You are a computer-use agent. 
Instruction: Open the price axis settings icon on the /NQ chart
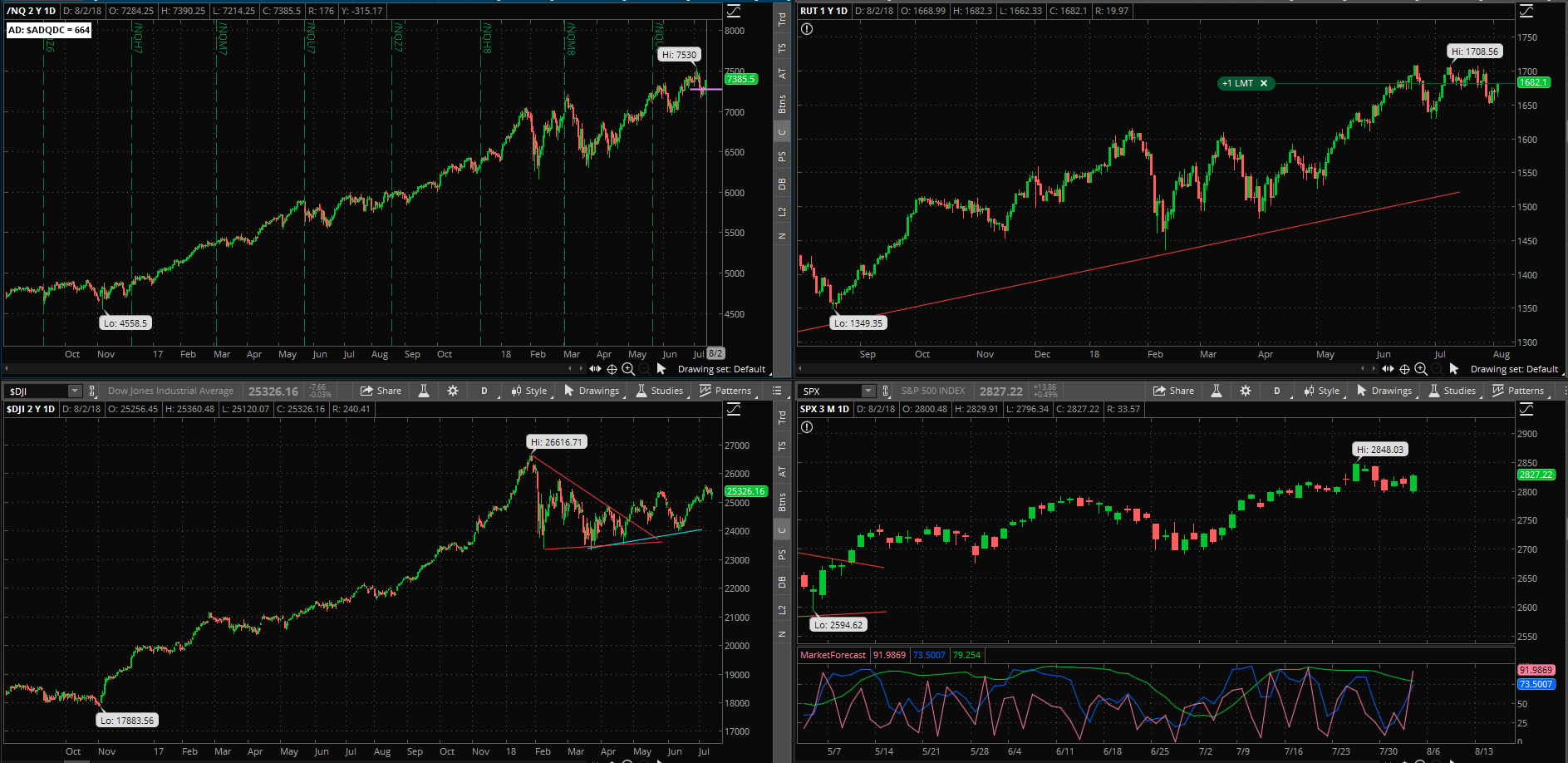(x=734, y=11)
